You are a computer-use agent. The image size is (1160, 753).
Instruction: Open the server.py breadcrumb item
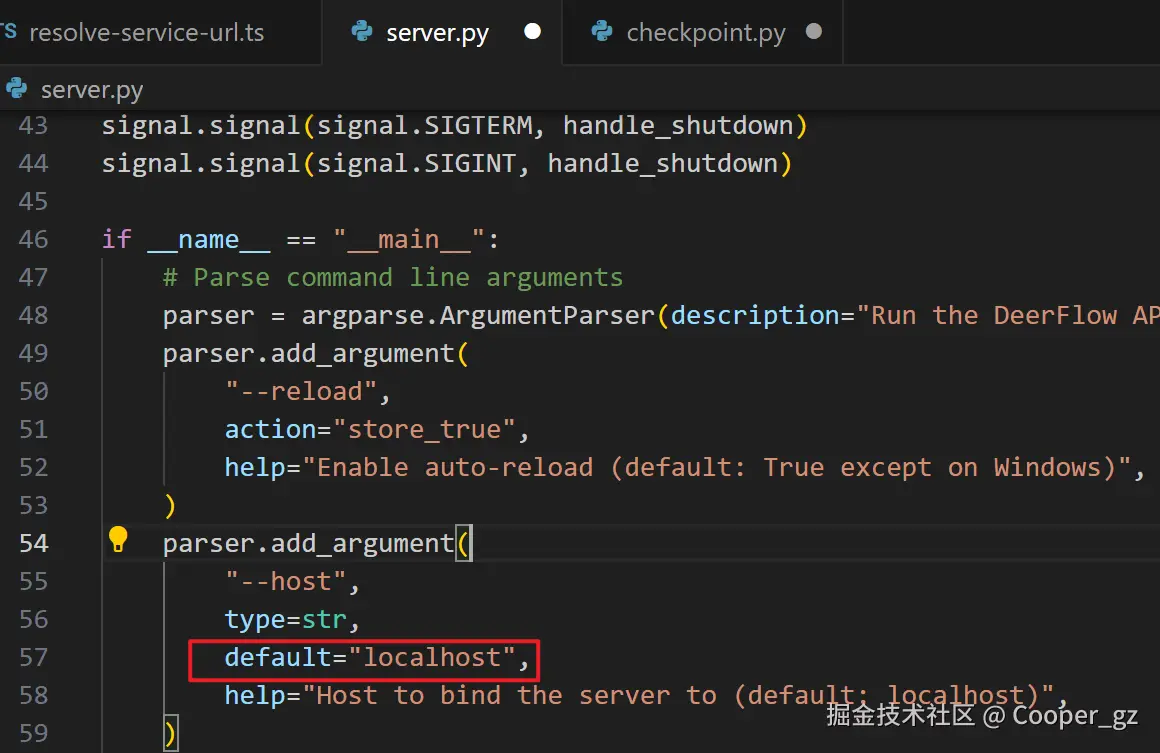click(x=92, y=90)
